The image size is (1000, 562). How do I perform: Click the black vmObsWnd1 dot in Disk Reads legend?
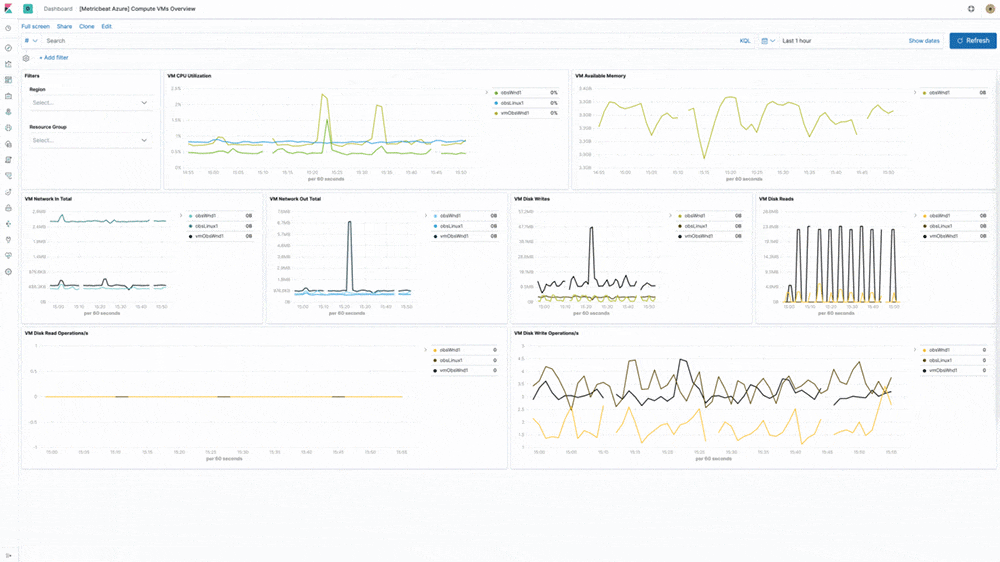click(x=925, y=237)
